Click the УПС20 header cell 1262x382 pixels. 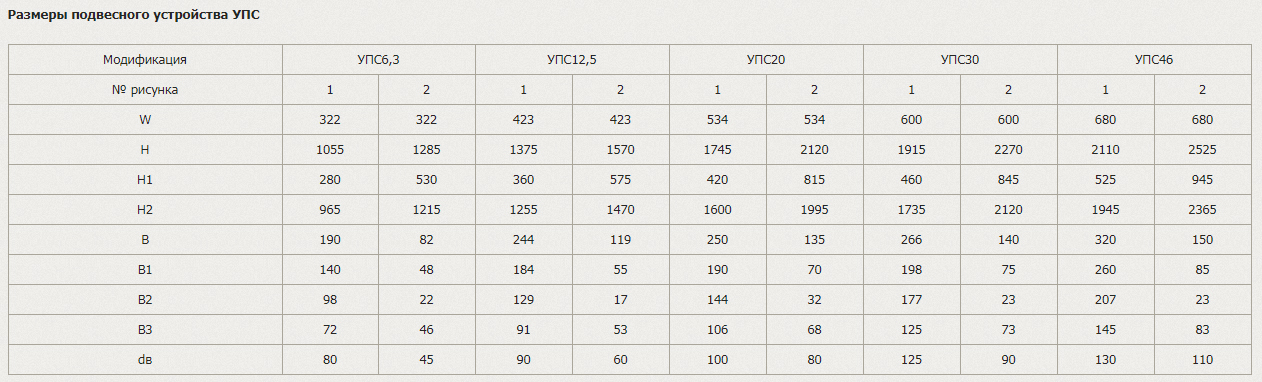point(766,60)
